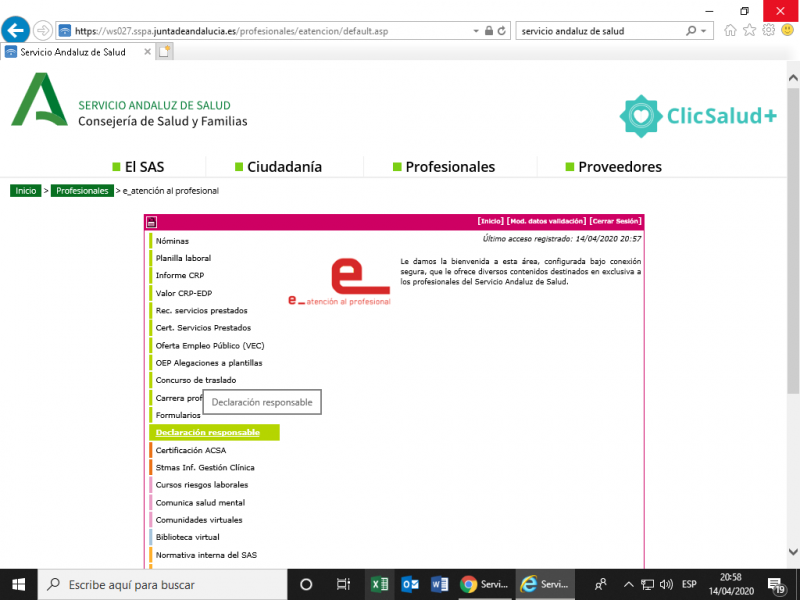
Task: Open Mod. datos validación link
Action: (x=546, y=221)
